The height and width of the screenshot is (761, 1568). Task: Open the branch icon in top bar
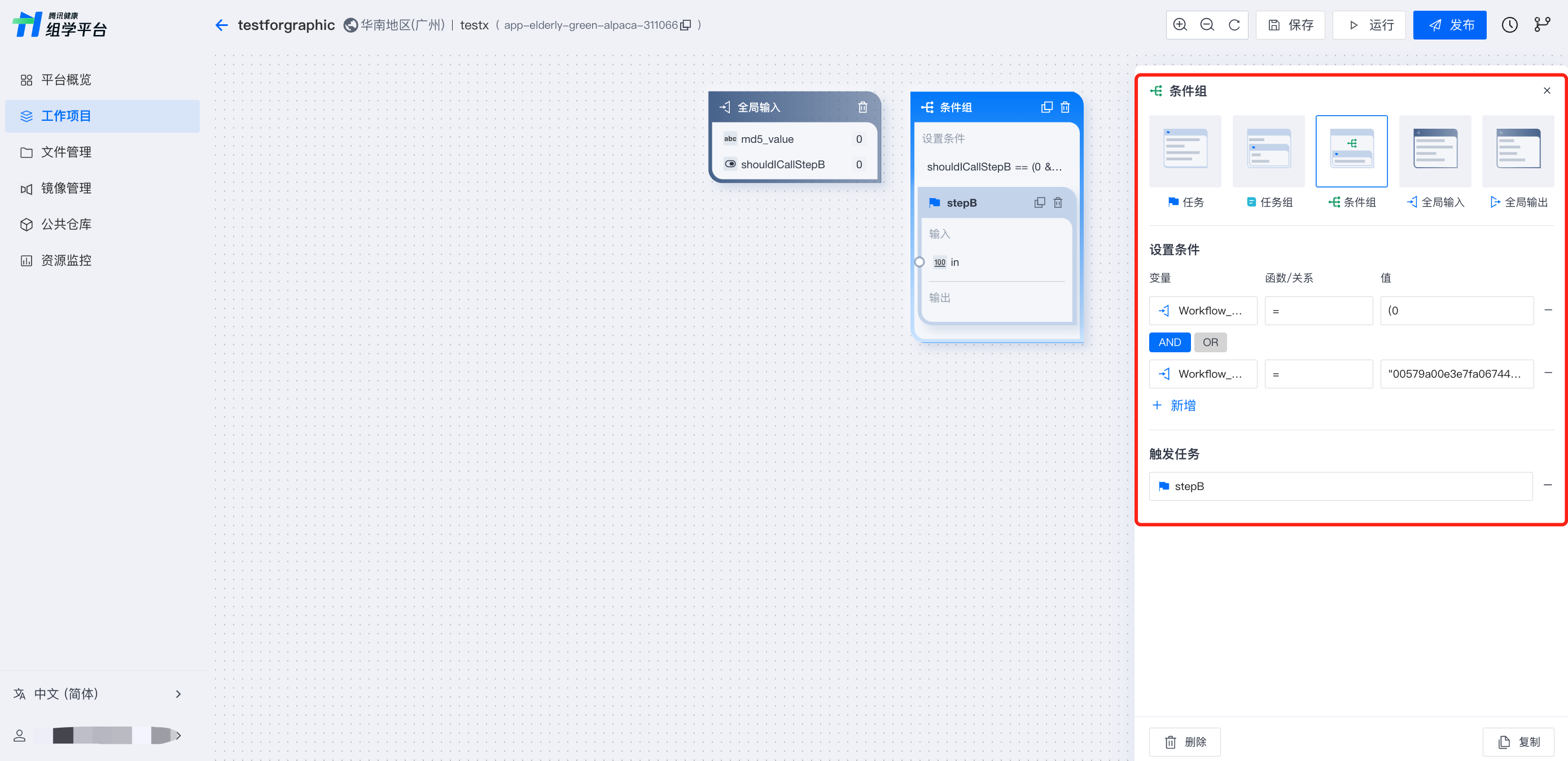[x=1542, y=25]
